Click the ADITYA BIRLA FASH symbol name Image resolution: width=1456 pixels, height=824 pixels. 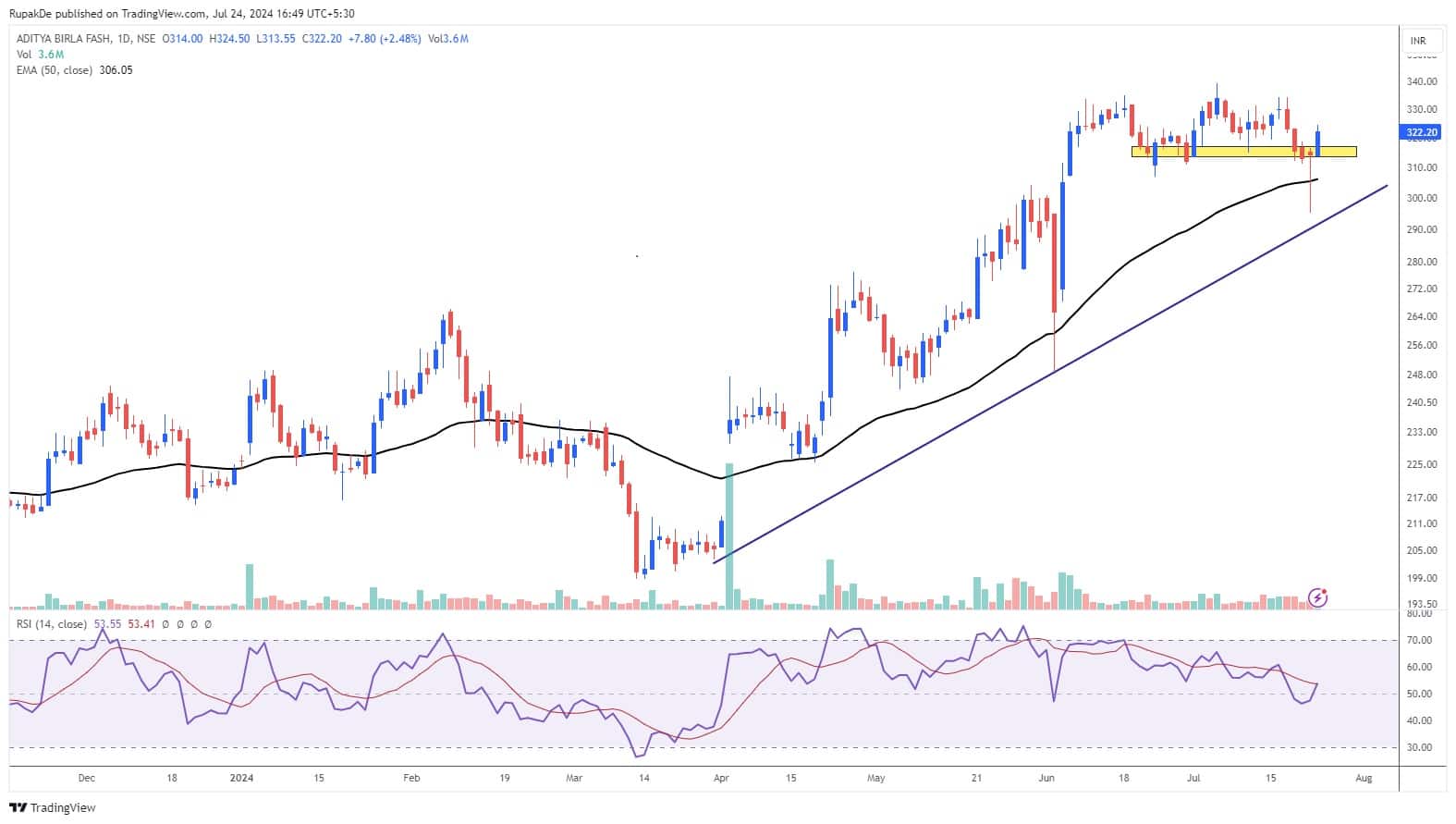64,39
